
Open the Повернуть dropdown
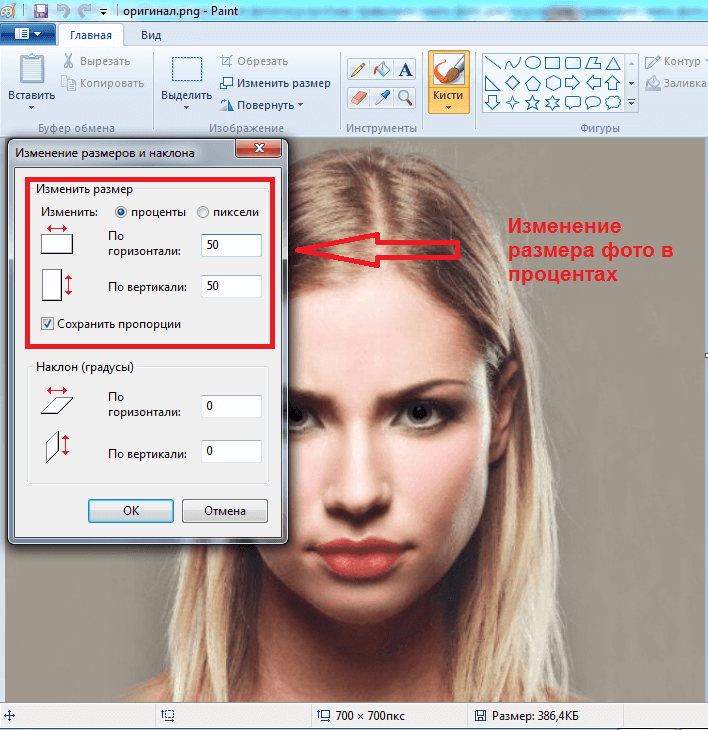pos(261,105)
